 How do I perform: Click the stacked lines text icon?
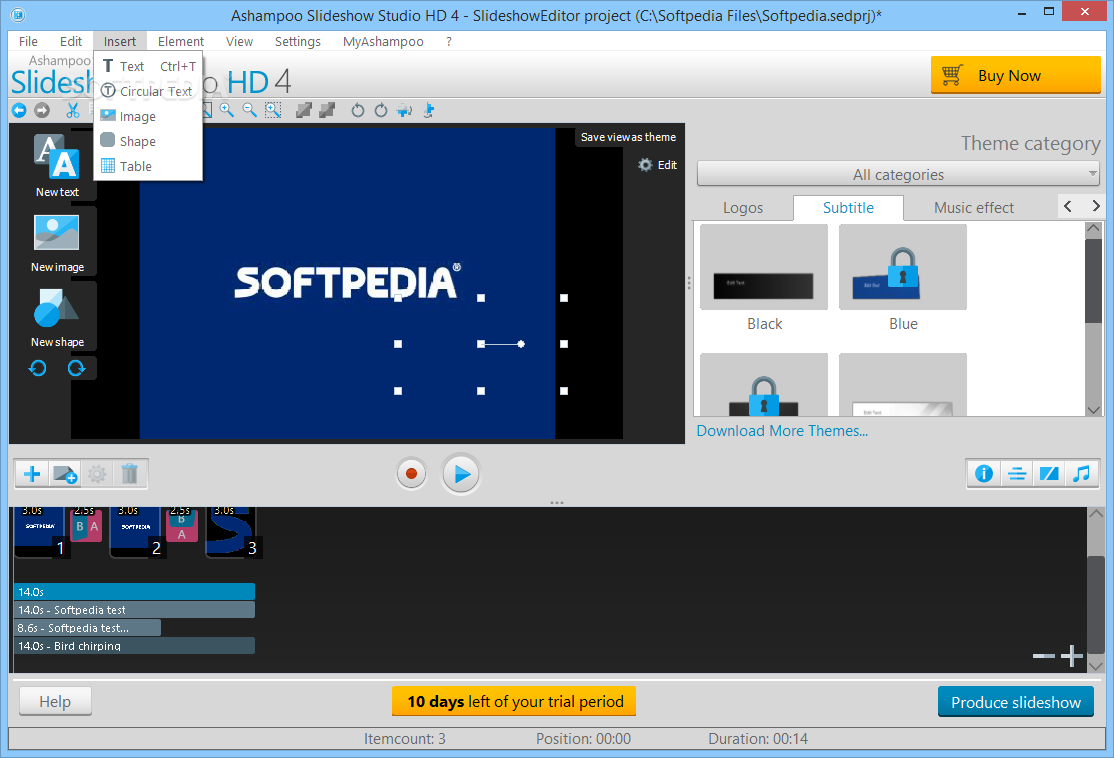click(x=1017, y=474)
